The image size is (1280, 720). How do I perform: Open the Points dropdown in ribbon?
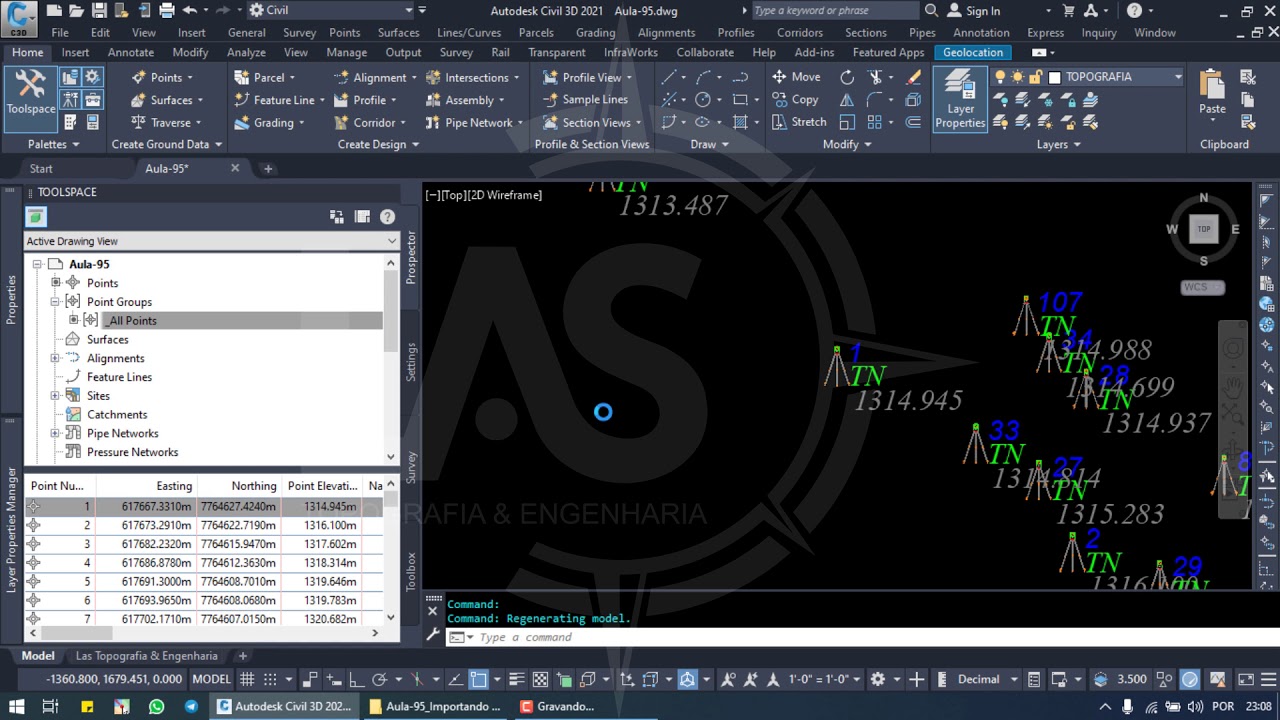pos(163,77)
